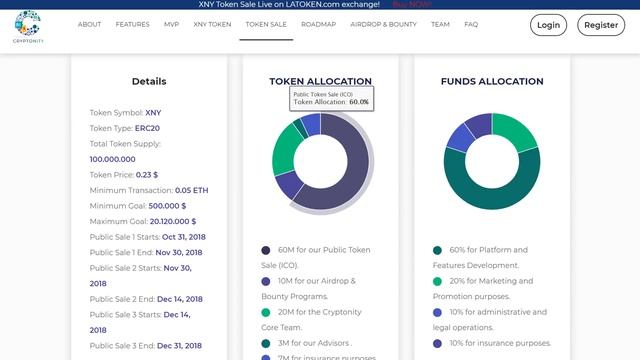Click the 'Details' heading
Screen dimensions: 640x360
149,81
